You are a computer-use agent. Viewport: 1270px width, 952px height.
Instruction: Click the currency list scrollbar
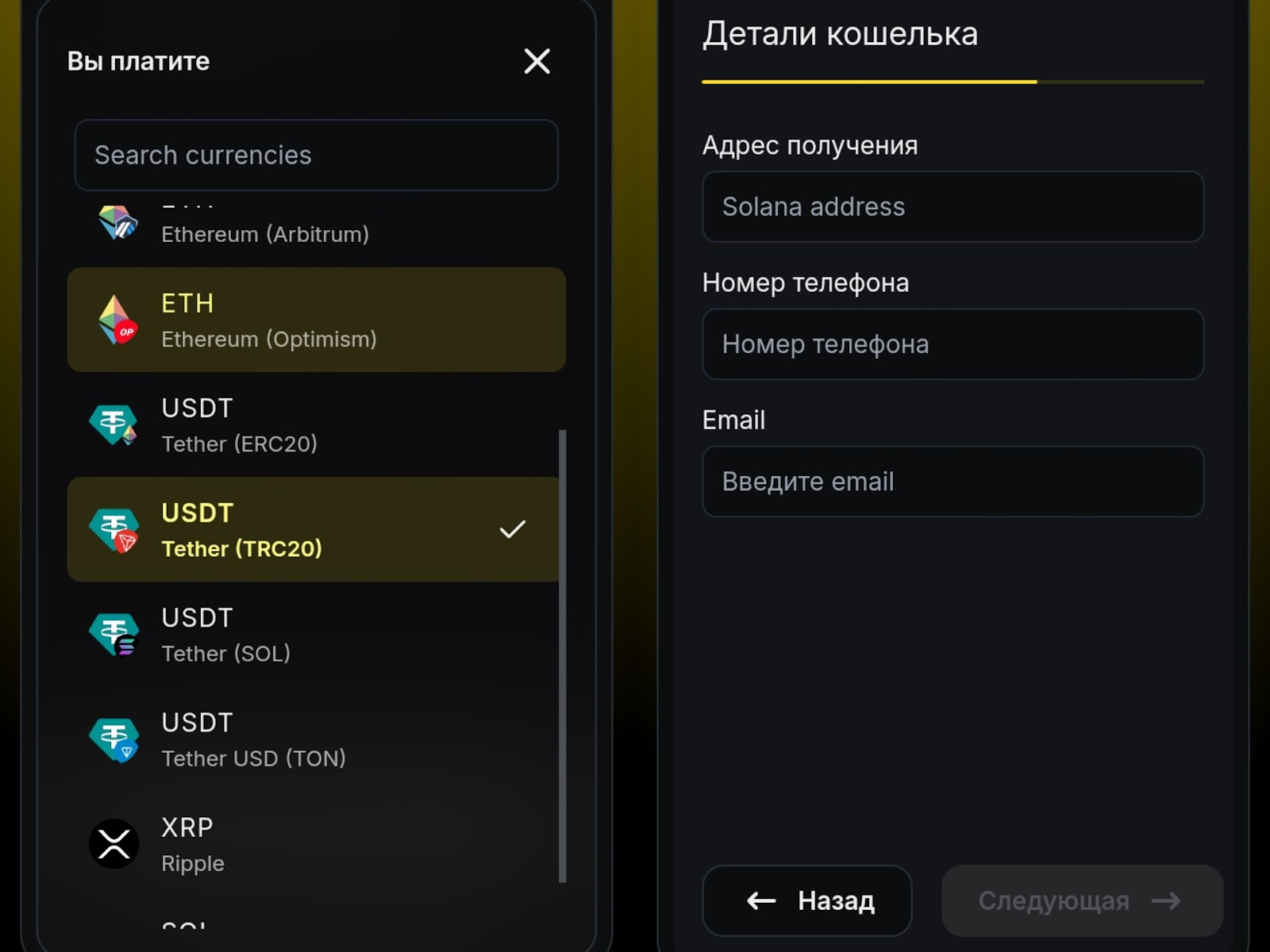pyautogui.click(x=563, y=655)
